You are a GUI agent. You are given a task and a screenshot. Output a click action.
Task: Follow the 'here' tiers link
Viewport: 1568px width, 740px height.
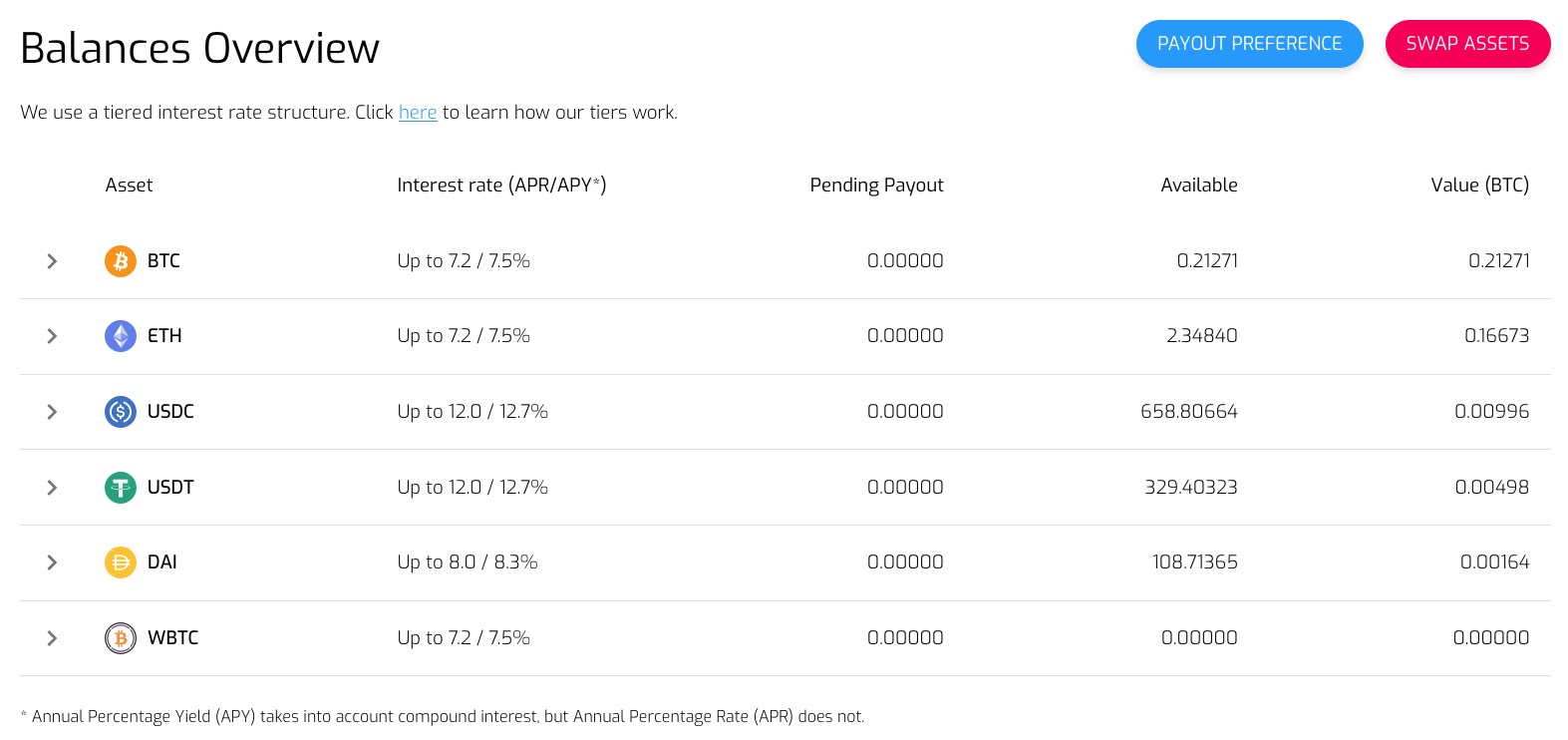click(418, 113)
